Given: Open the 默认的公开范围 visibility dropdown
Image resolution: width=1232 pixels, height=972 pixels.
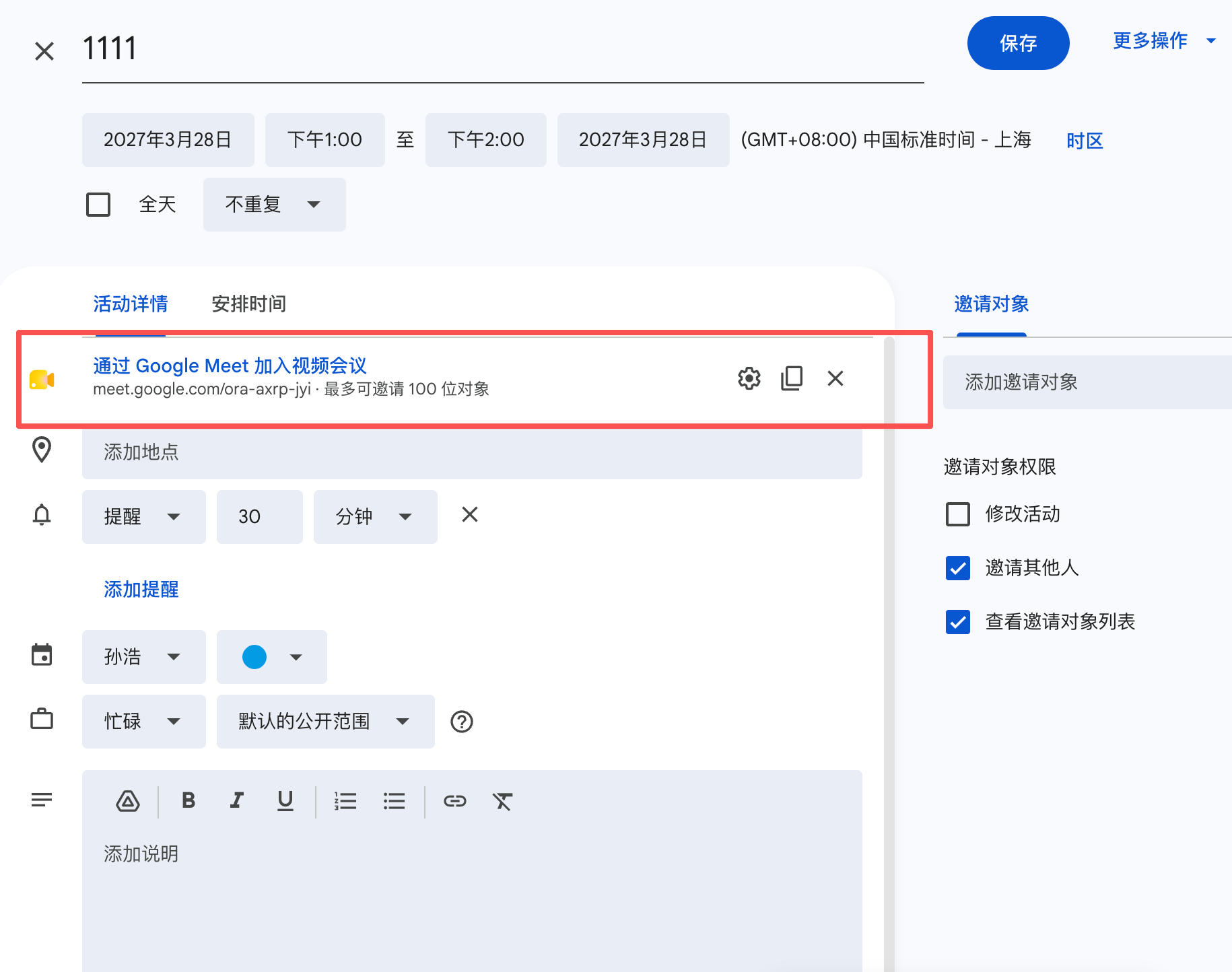Looking at the screenshot, I should click(326, 722).
